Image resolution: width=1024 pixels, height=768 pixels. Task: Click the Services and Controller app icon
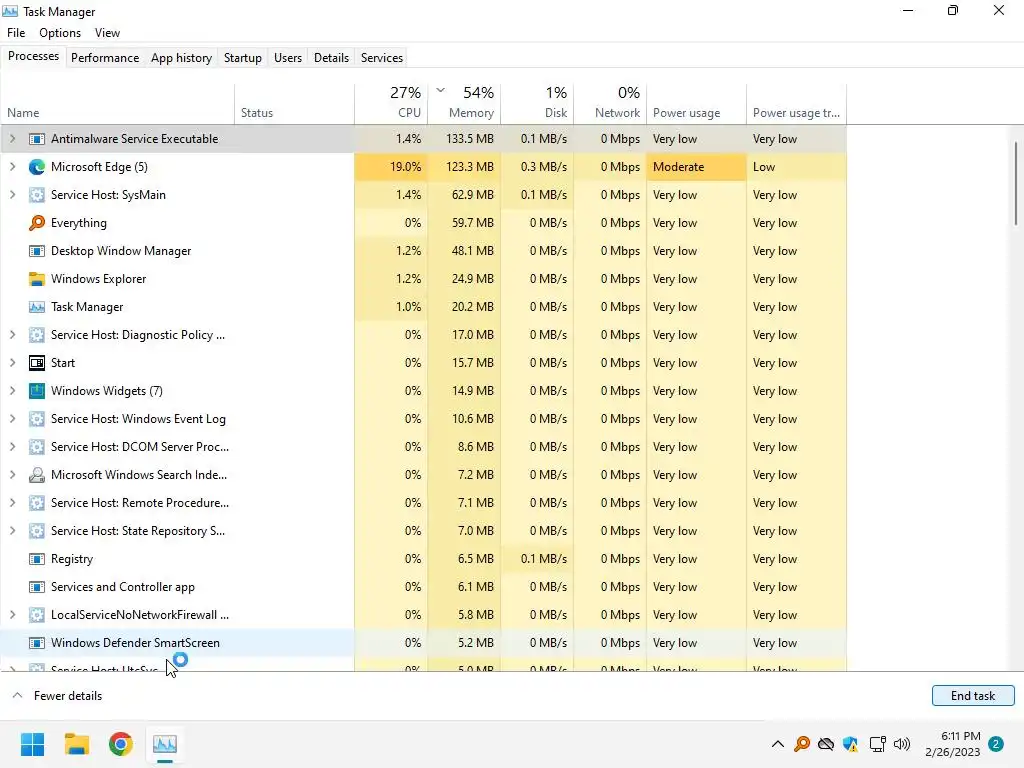click(37, 587)
